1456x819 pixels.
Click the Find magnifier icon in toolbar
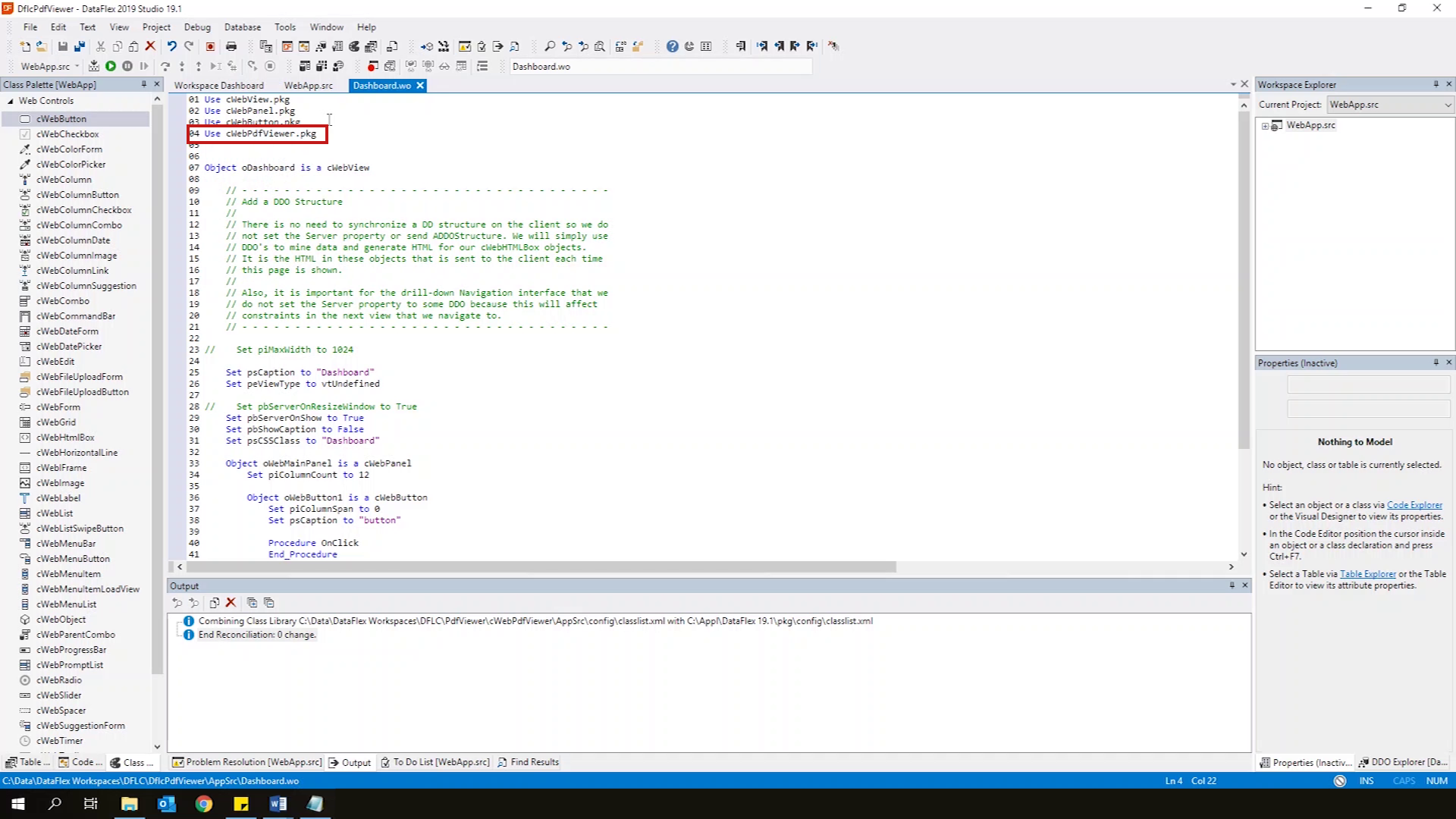click(550, 46)
